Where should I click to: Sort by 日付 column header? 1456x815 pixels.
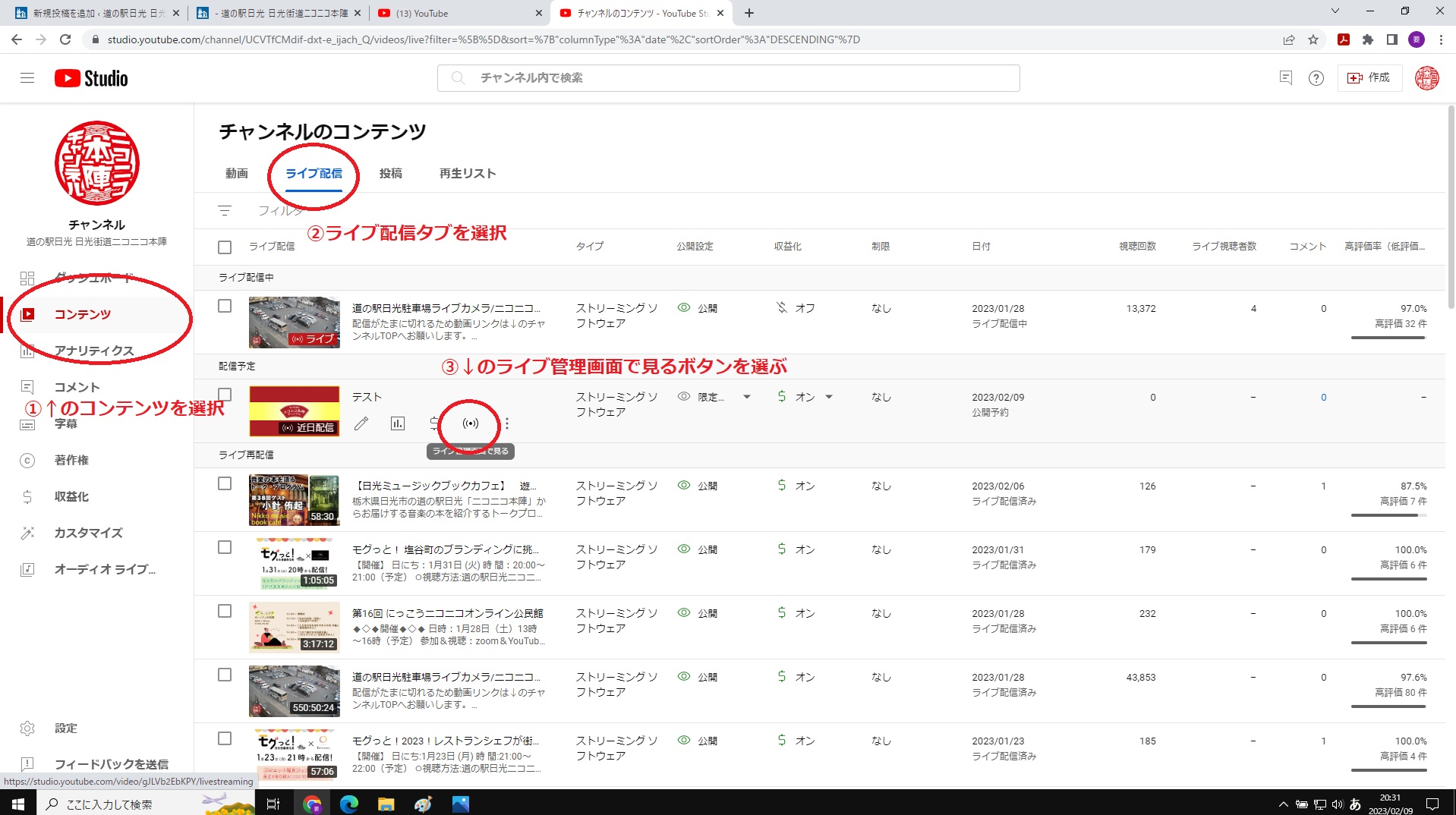[x=981, y=247]
